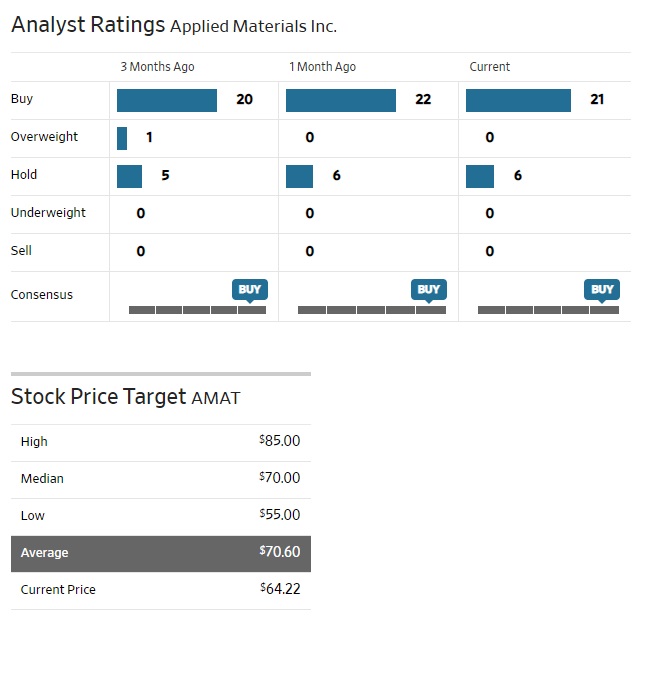The height and width of the screenshot is (679, 657).
Task: Click the Current Price value $64.22
Action: pyautogui.click(x=280, y=589)
